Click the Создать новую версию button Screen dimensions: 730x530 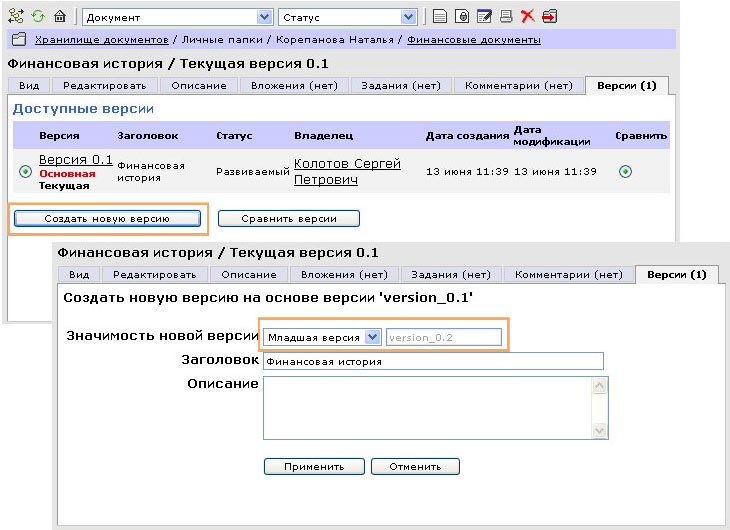[x=107, y=218]
